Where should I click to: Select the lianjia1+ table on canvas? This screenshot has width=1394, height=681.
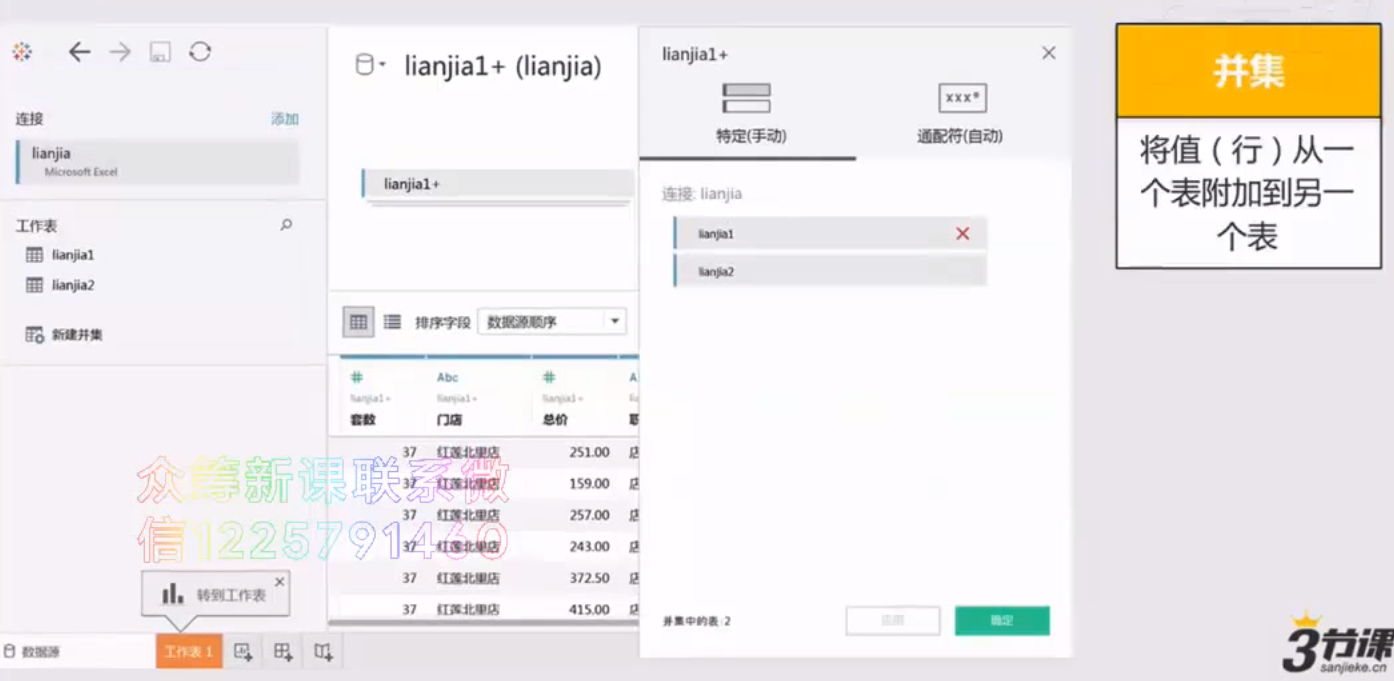pos(497,184)
